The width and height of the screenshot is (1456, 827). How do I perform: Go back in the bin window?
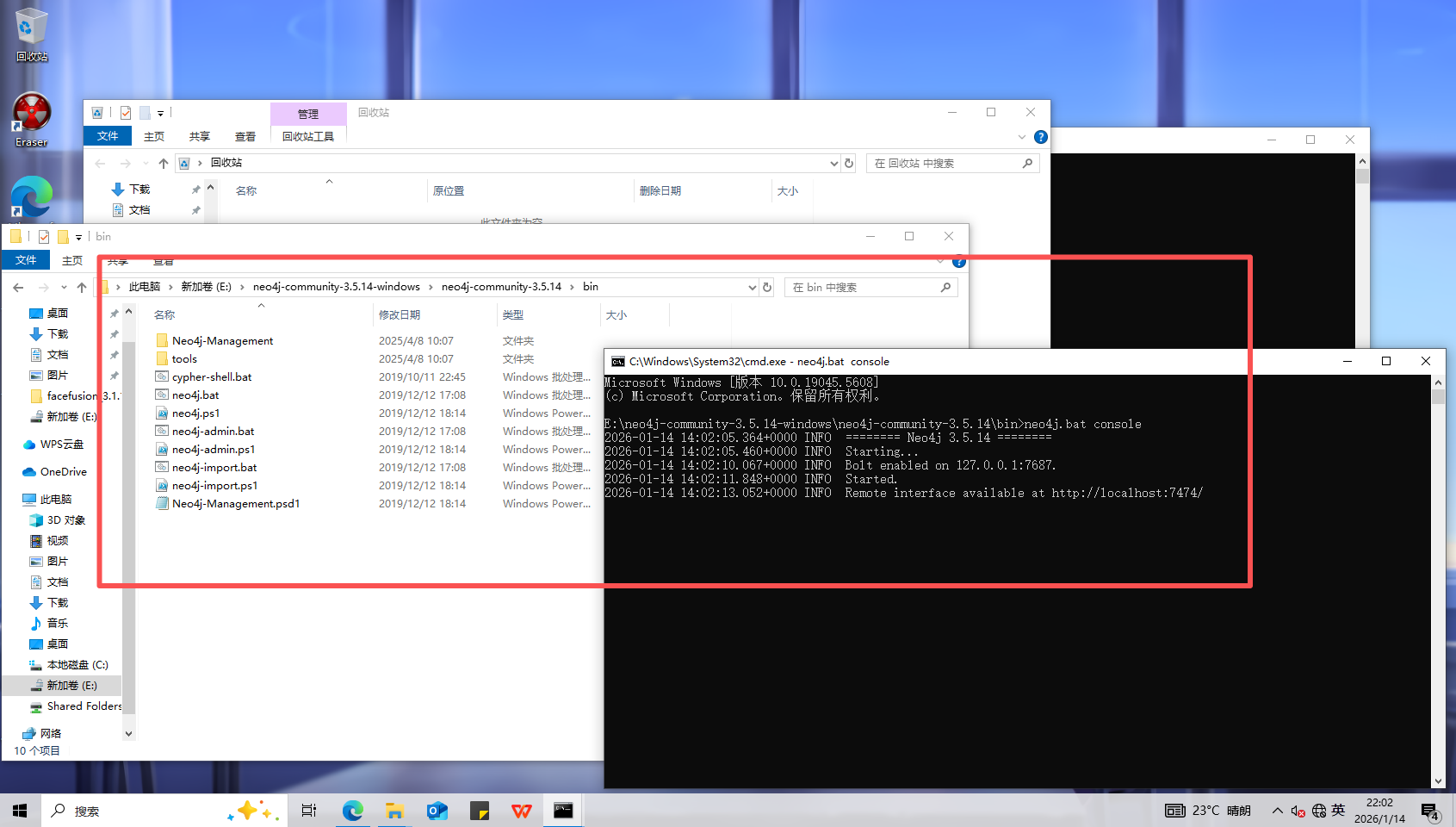click(19, 287)
